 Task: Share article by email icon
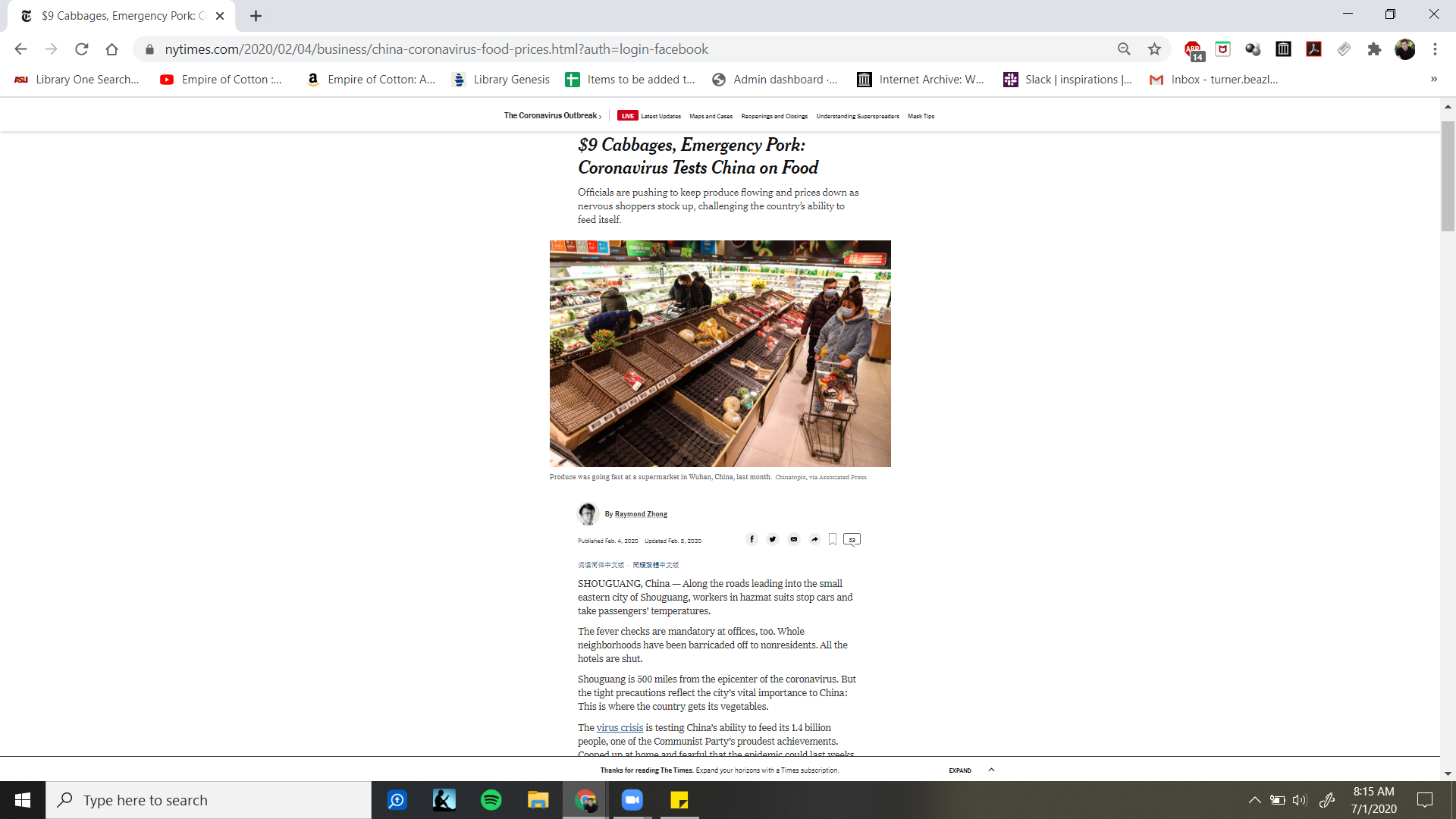click(x=793, y=539)
